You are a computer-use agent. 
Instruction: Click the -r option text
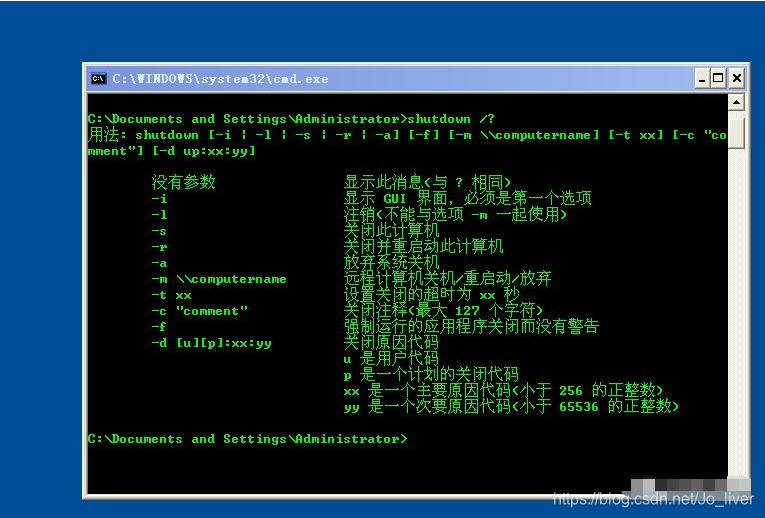coord(159,247)
